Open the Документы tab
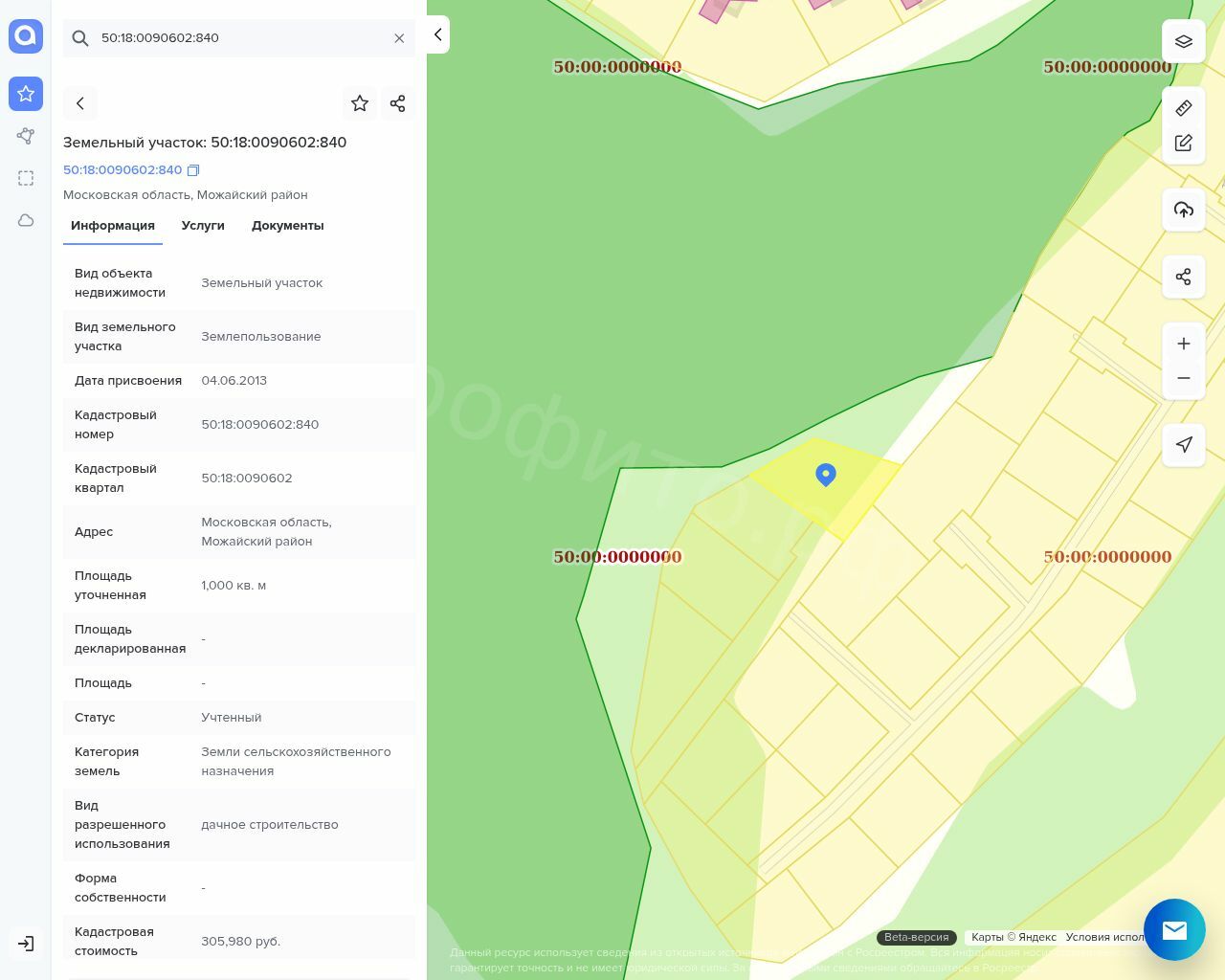Screen dimensions: 1225x980 point(287,226)
